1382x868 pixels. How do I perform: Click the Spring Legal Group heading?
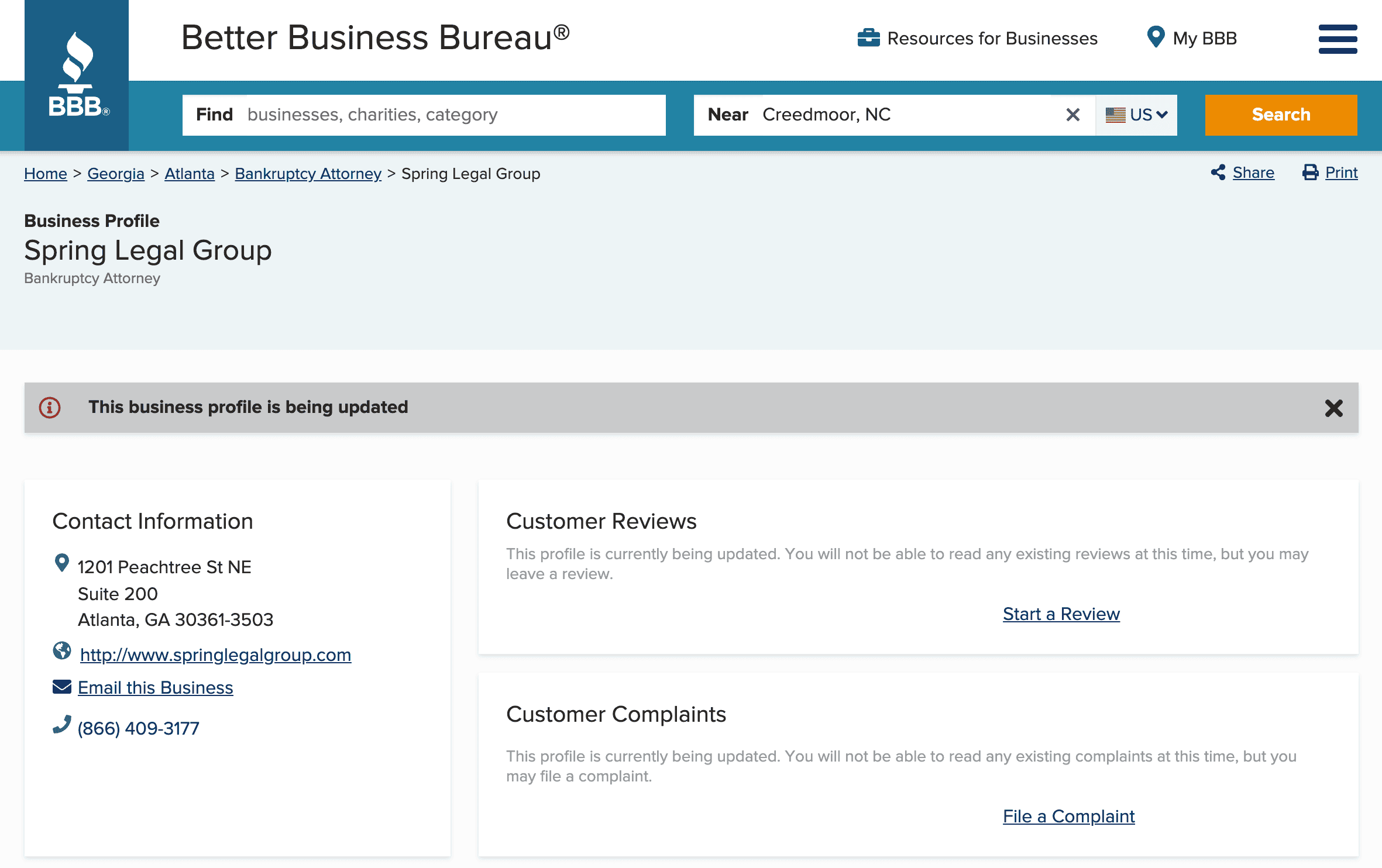[148, 250]
